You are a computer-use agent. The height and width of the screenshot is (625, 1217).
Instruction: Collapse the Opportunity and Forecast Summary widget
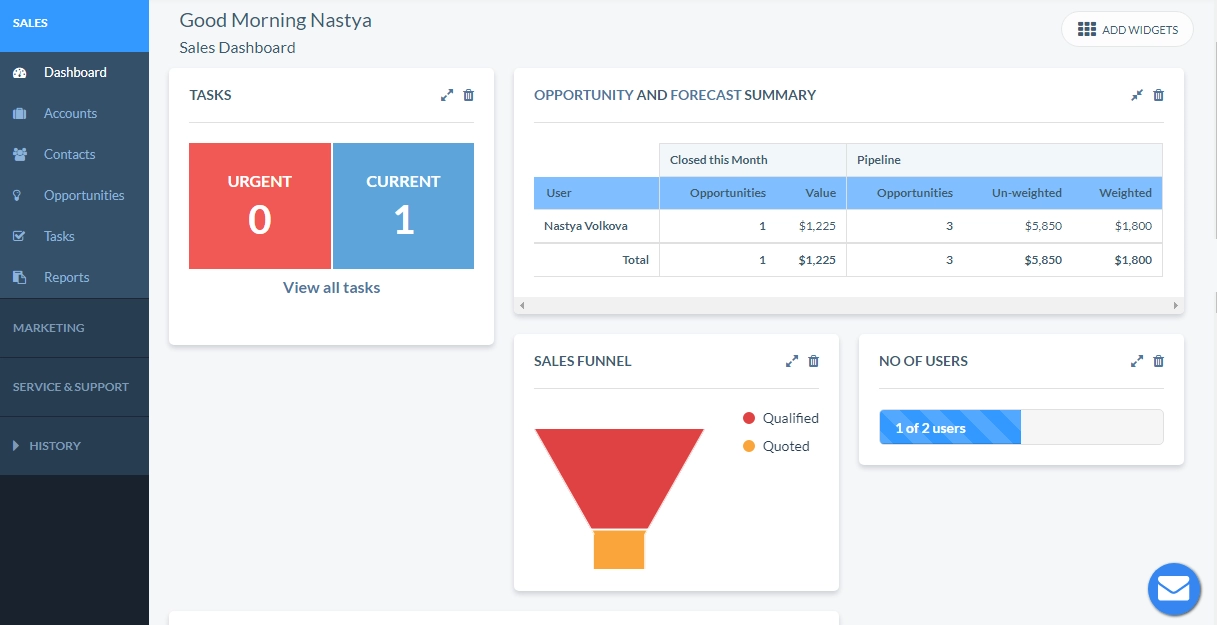click(1136, 95)
